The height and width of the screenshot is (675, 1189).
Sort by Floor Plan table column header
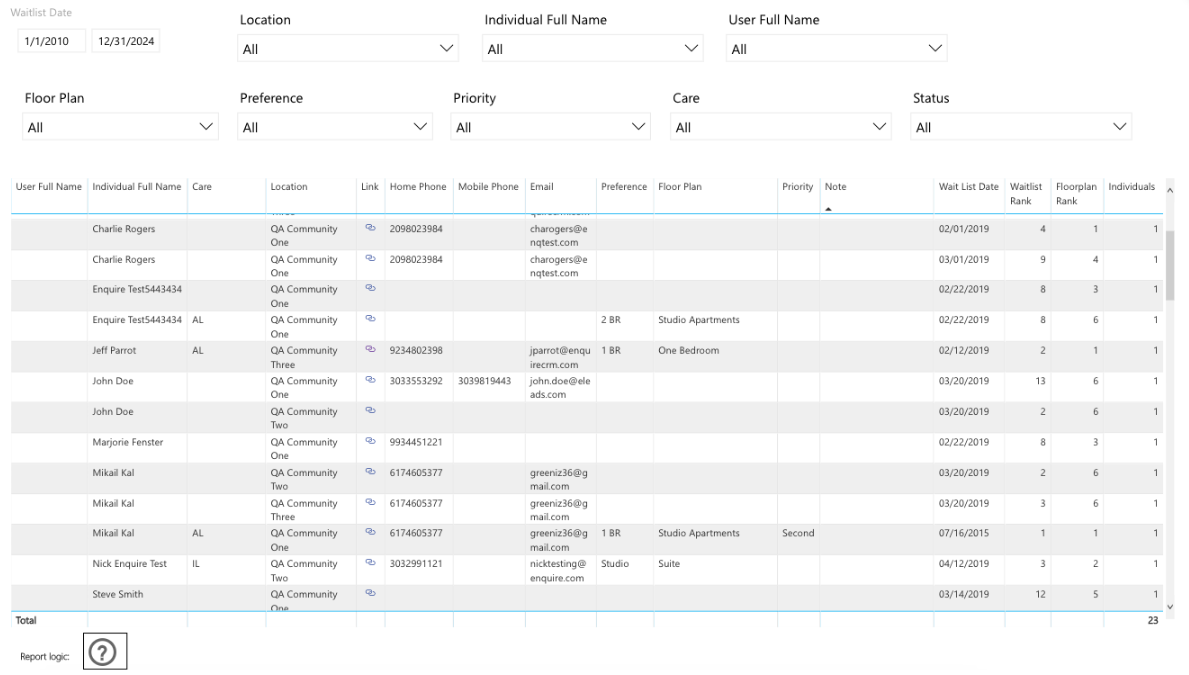tap(680, 187)
